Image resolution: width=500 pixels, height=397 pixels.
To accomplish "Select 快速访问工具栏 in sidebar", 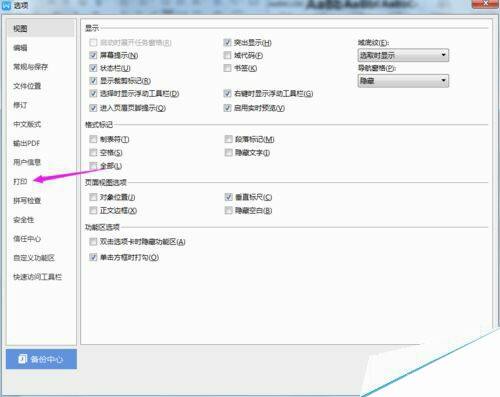I will (37, 277).
